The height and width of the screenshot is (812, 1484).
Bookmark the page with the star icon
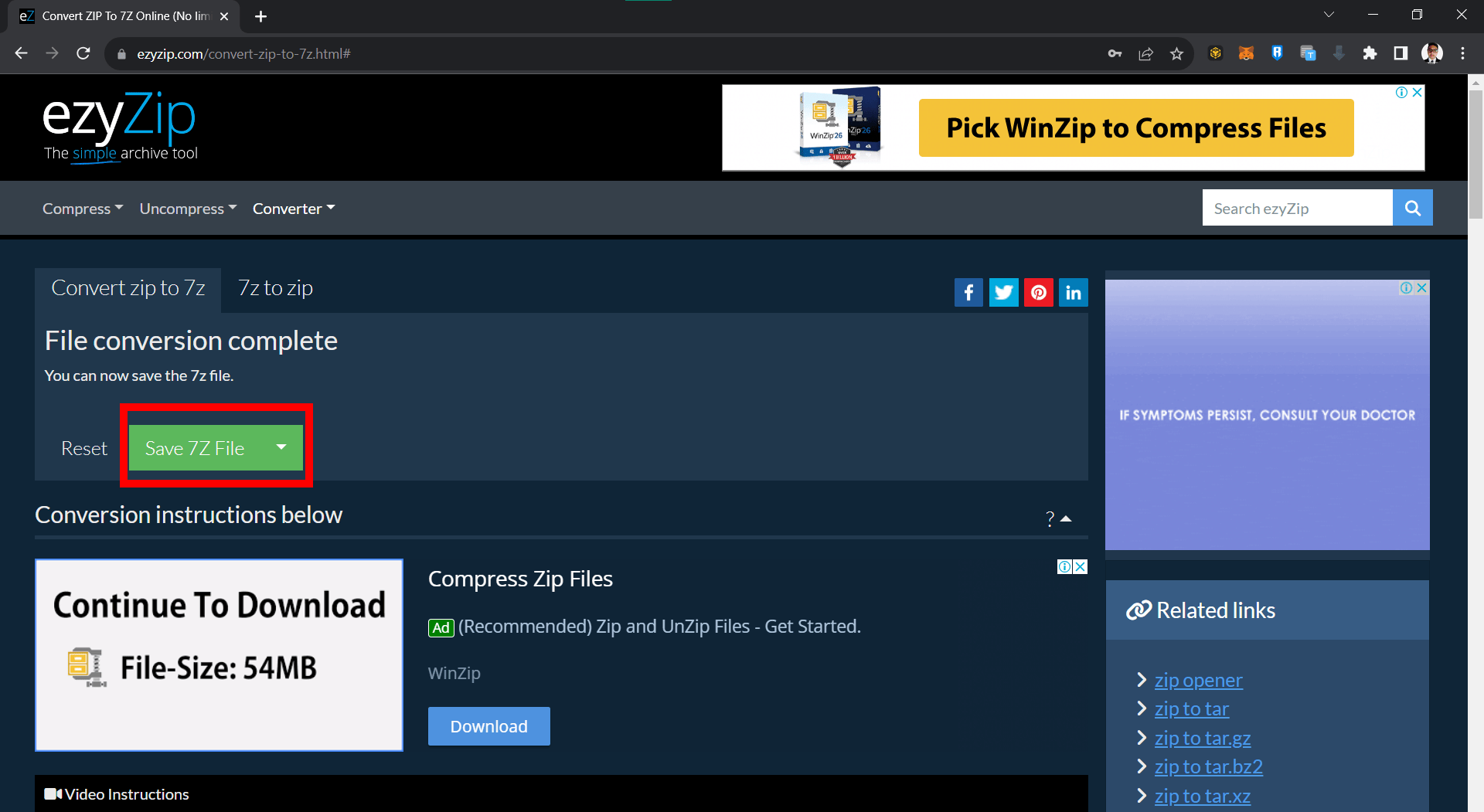(1177, 53)
